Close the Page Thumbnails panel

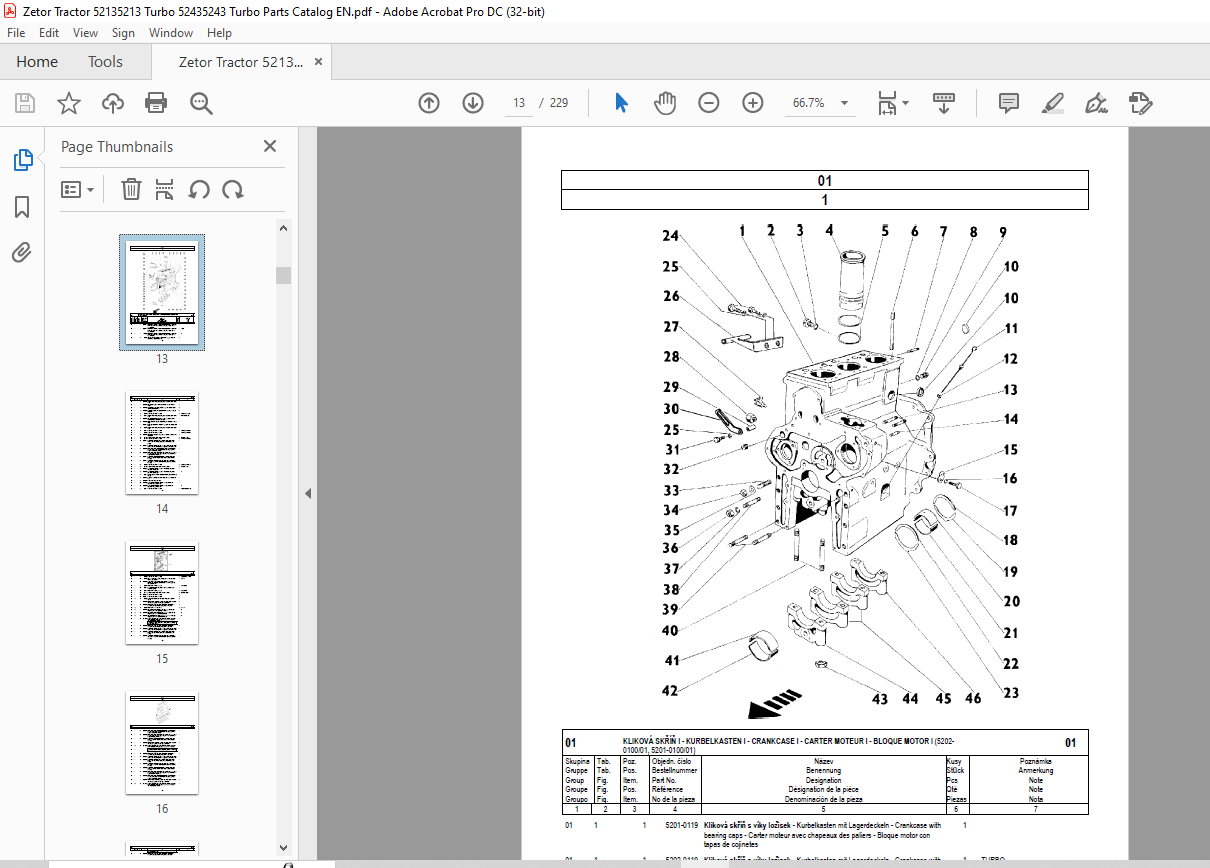(270, 146)
